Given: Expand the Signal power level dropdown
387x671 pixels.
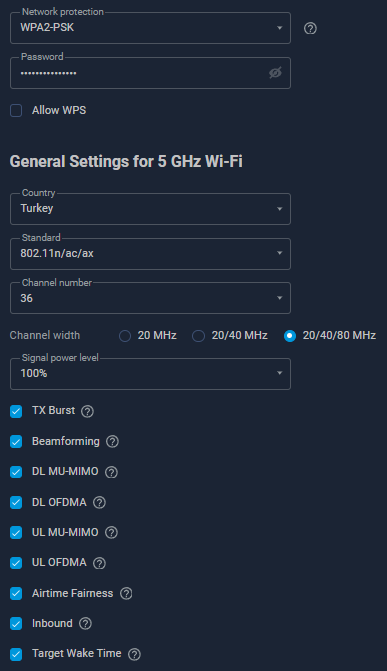Looking at the screenshot, I should tap(150, 374).
